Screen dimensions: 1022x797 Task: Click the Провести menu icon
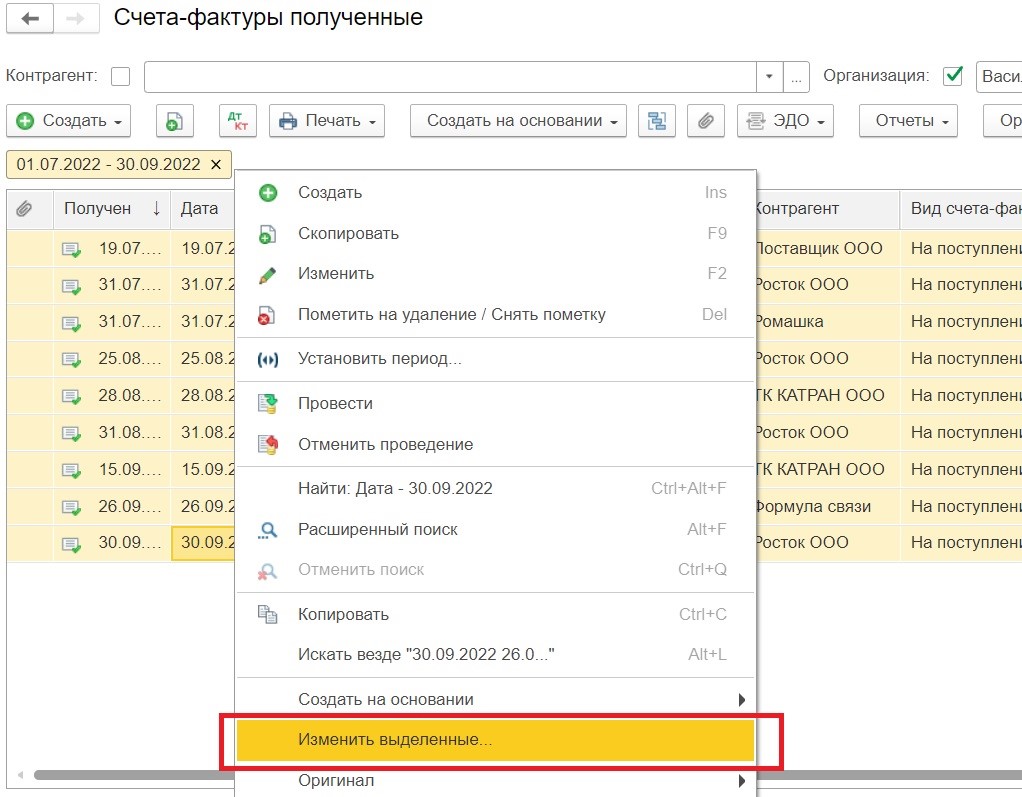[268, 404]
